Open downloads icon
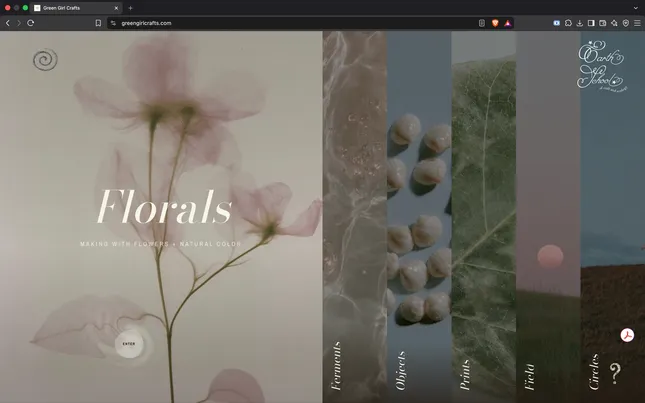645x403 pixels. click(x=580, y=23)
